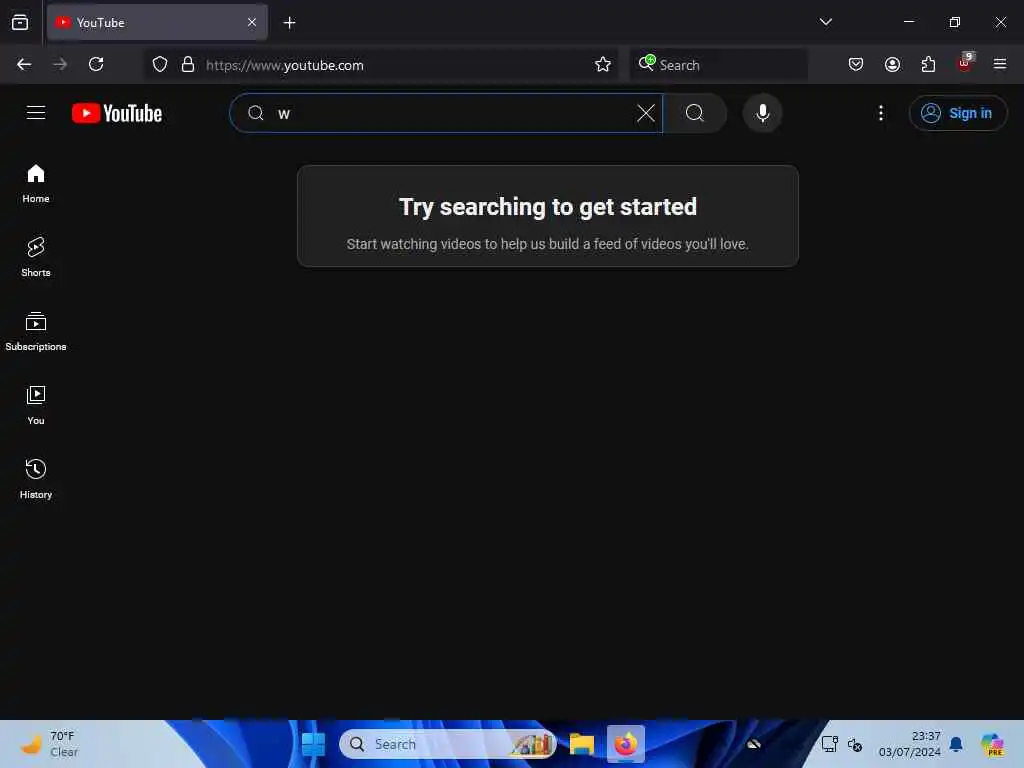The height and width of the screenshot is (768, 1024).
Task: Go to Shorts in sidebar
Action: point(36,257)
